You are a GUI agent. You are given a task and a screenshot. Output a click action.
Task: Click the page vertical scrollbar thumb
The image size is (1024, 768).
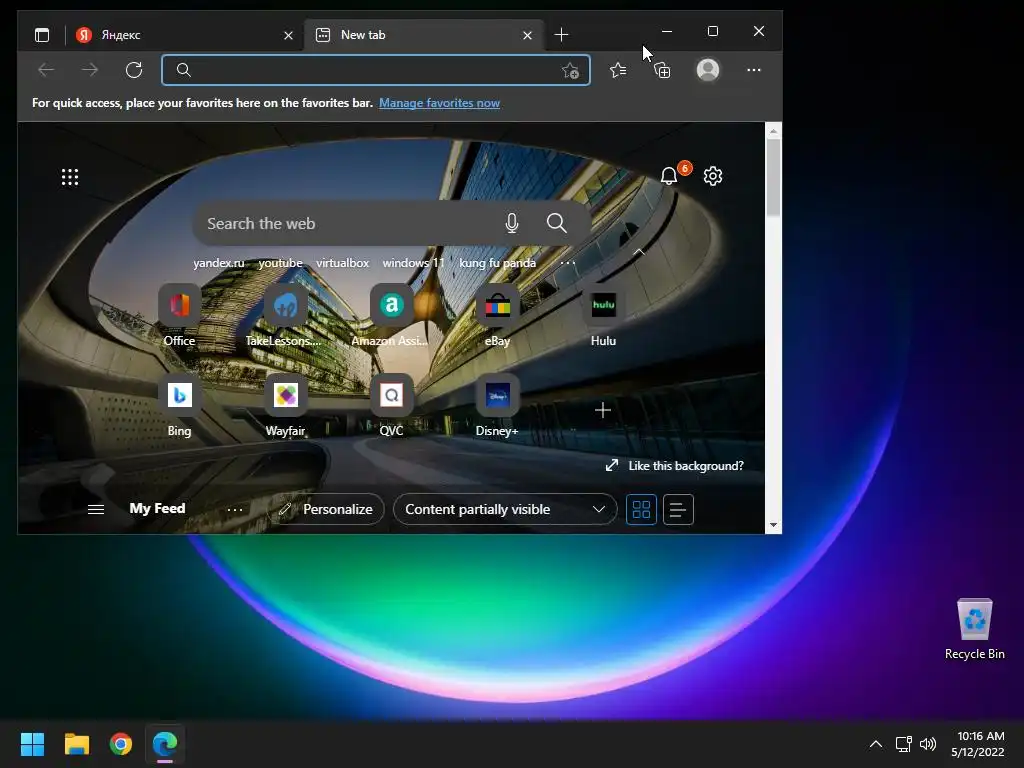[773, 178]
